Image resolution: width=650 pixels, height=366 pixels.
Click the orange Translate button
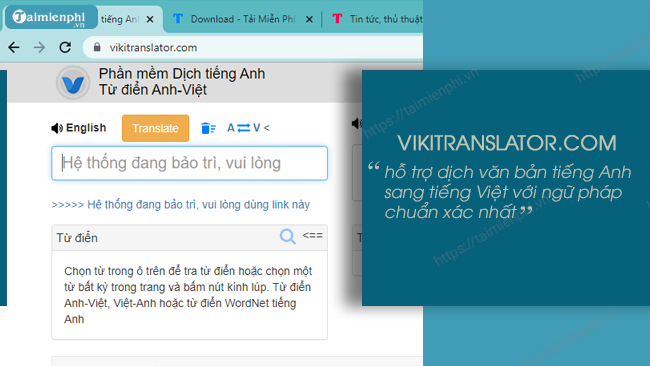pos(155,128)
